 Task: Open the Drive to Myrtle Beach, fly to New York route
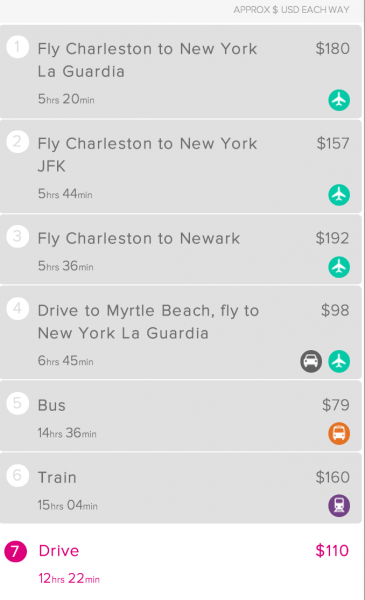[x=181, y=333]
